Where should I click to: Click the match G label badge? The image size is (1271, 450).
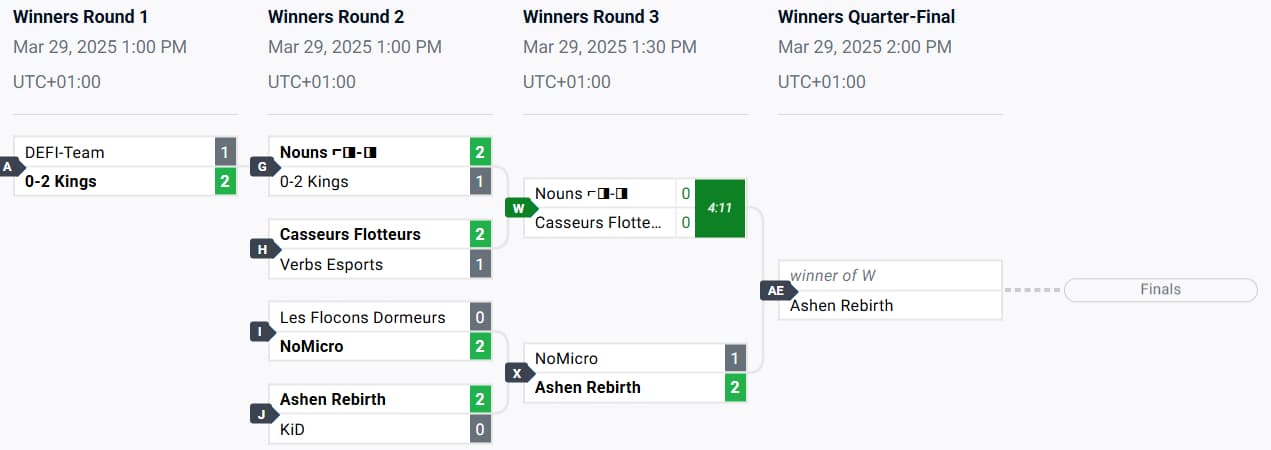[263, 167]
